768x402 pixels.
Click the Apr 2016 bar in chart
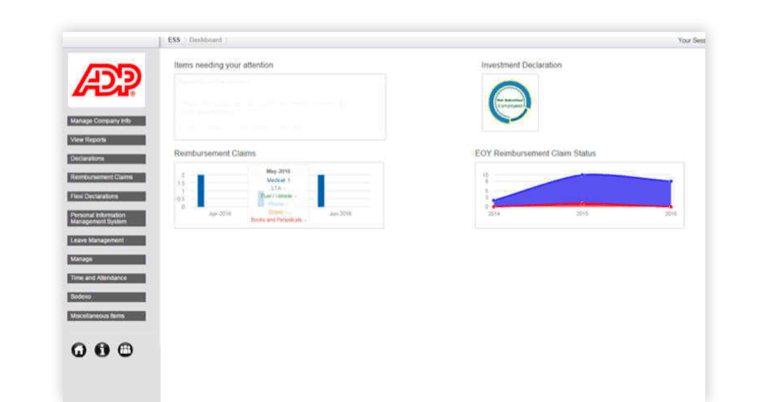pyautogui.click(x=200, y=191)
